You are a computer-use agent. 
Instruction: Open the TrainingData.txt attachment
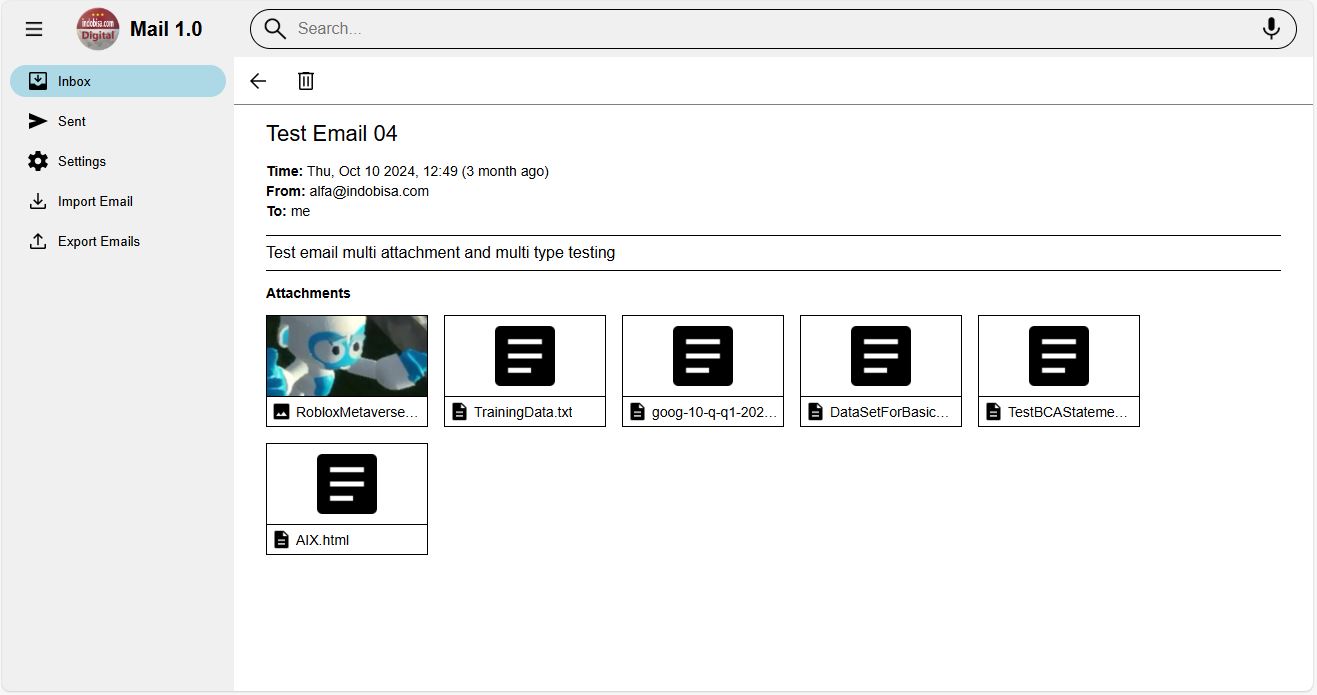click(524, 411)
